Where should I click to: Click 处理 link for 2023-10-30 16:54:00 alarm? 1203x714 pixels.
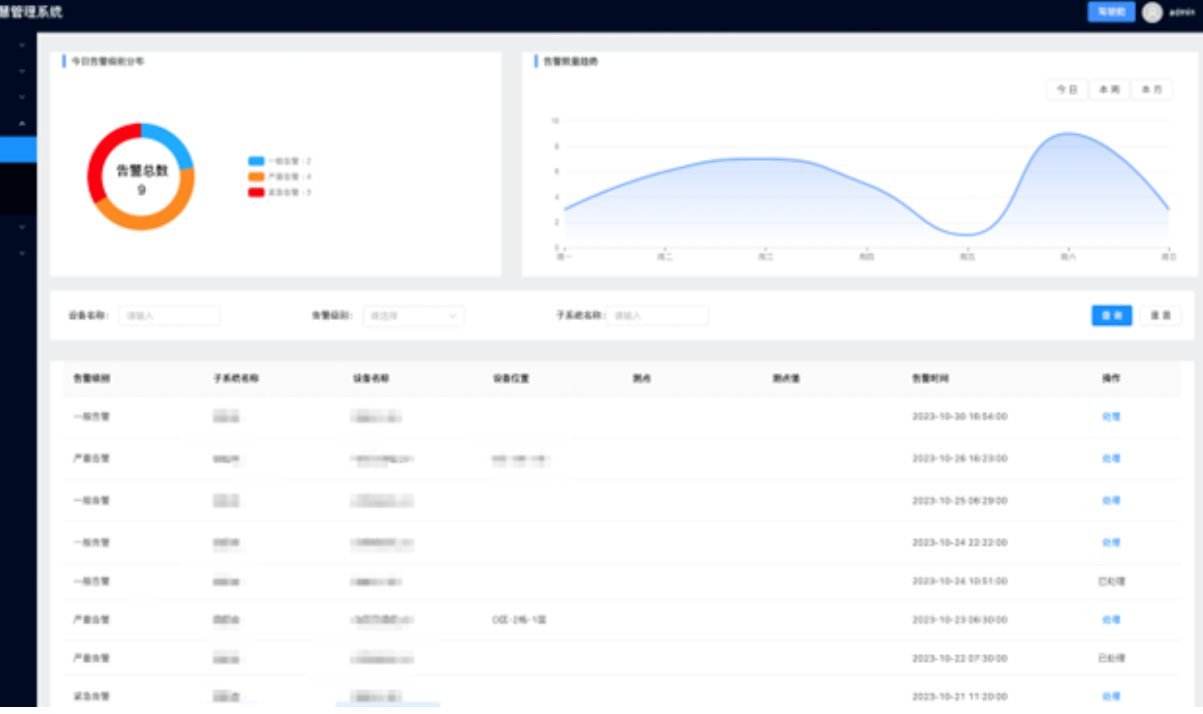pos(1111,417)
